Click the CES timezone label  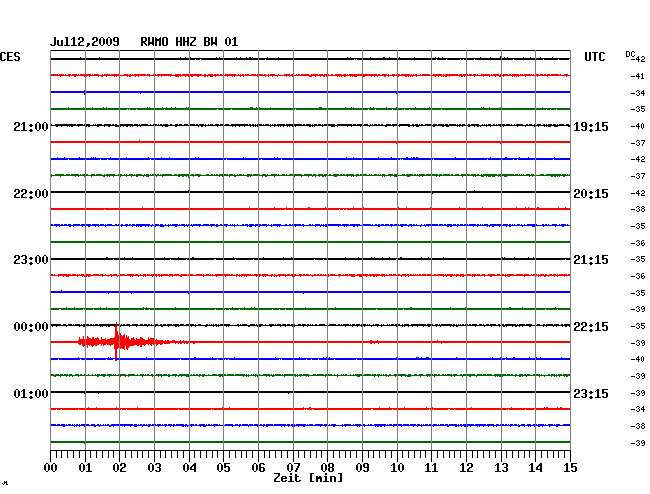[10, 57]
